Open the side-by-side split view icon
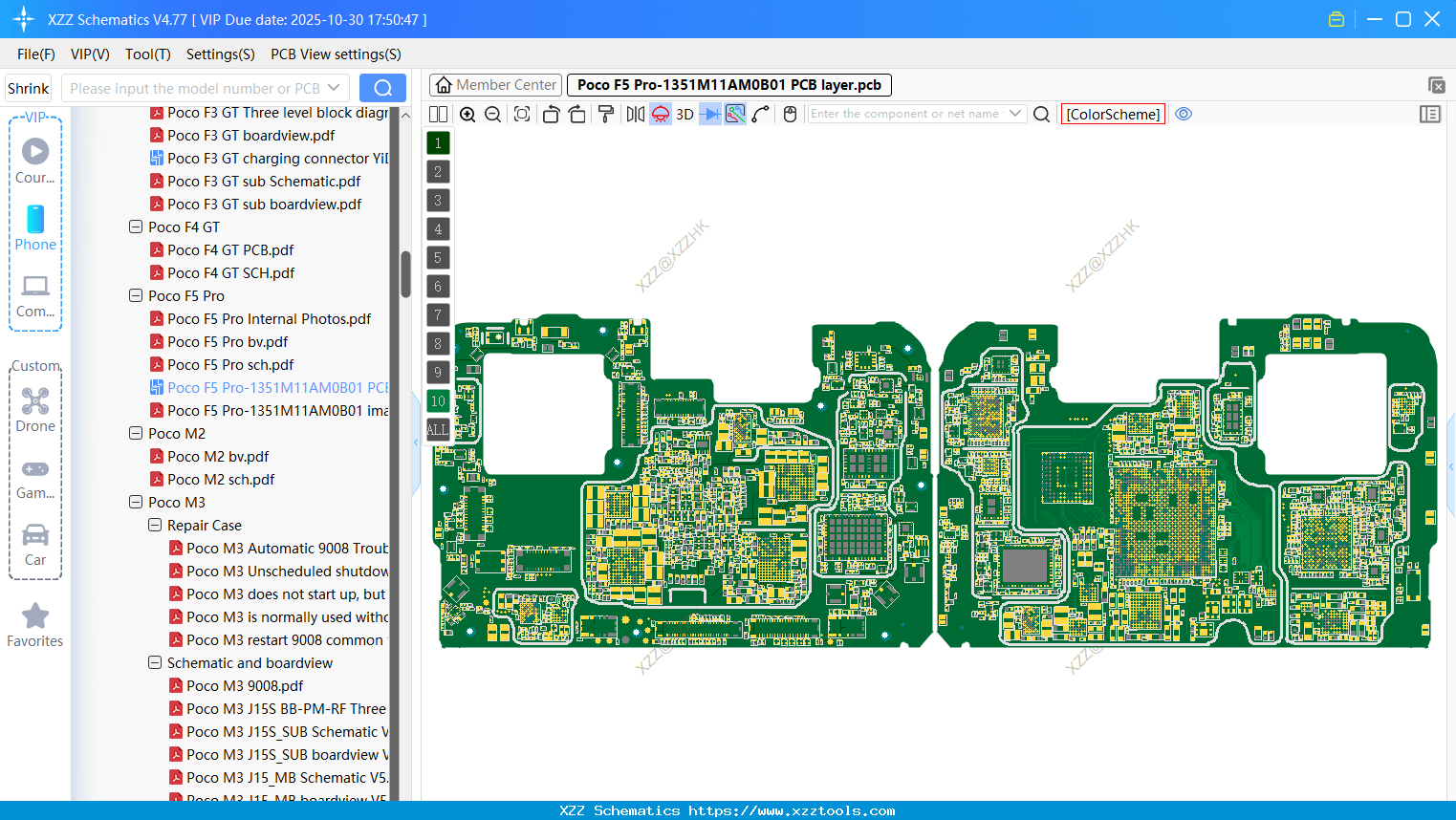The height and width of the screenshot is (820, 1456). [x=438, y=114]
